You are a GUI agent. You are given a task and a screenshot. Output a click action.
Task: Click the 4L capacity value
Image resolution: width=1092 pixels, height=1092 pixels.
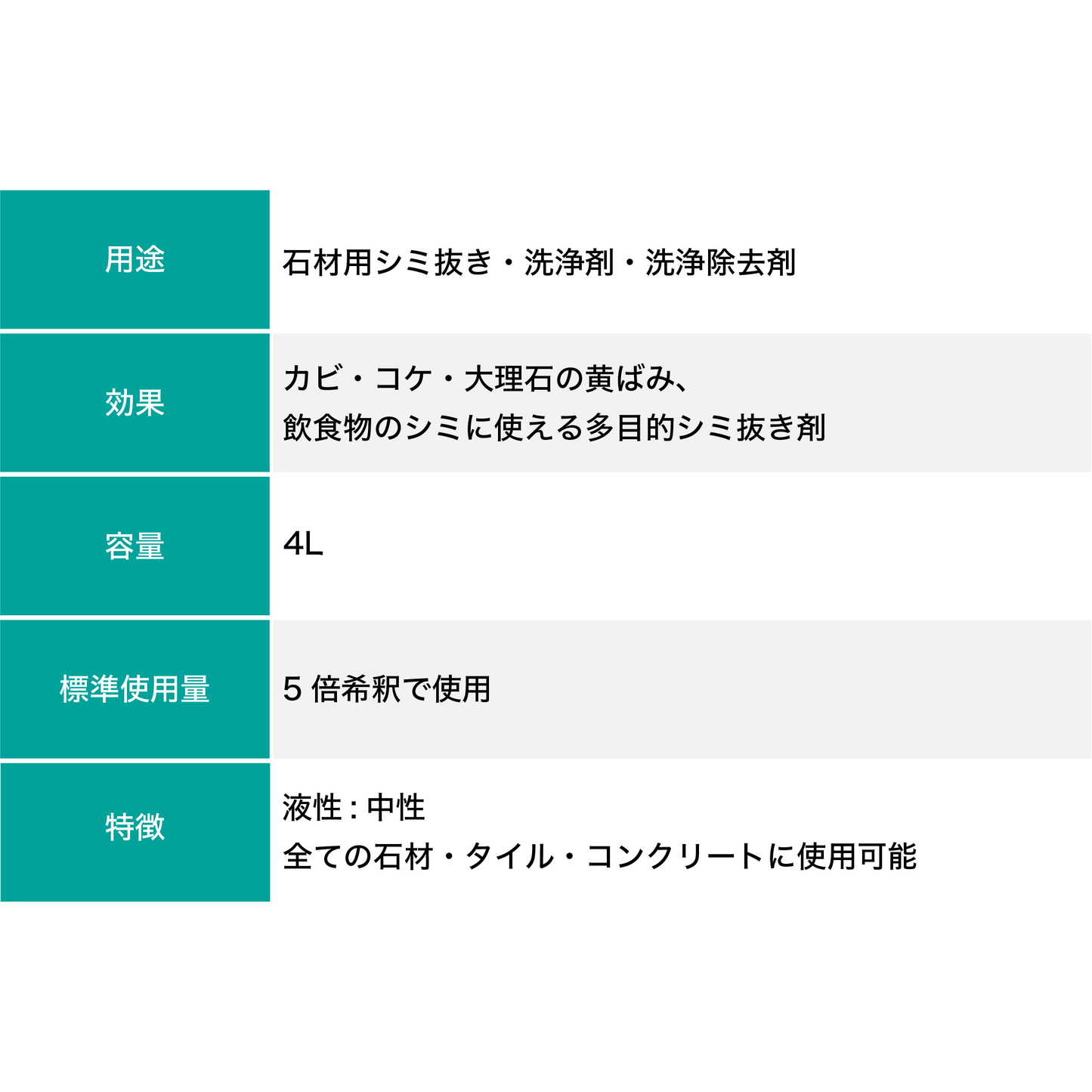(303, 544)
